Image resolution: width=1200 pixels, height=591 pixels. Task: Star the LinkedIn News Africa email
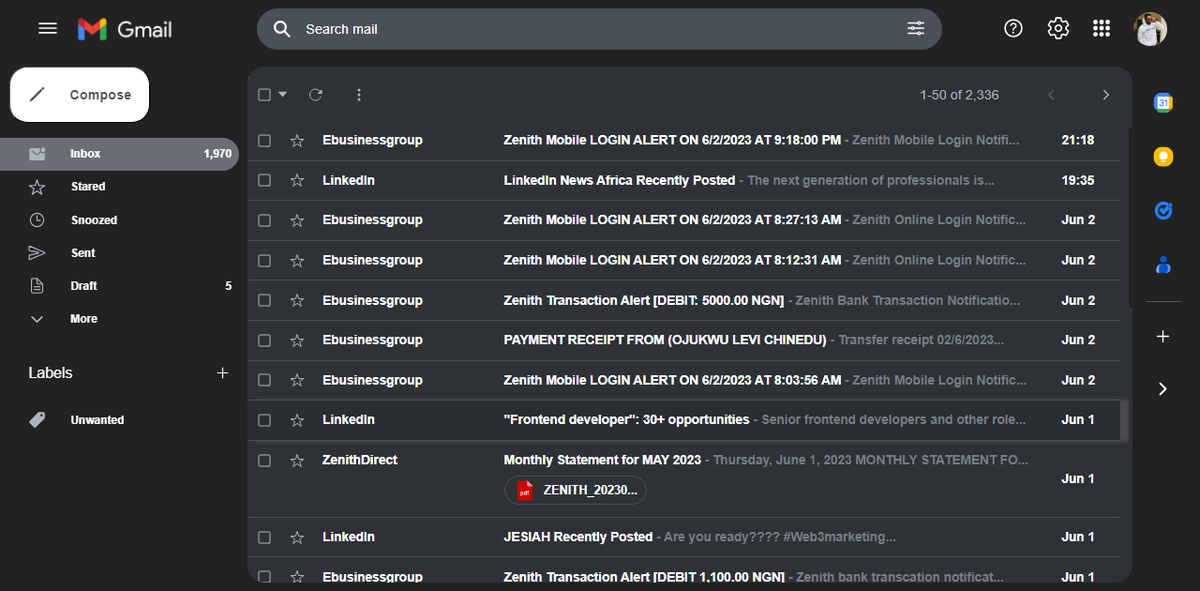[297, 181]
